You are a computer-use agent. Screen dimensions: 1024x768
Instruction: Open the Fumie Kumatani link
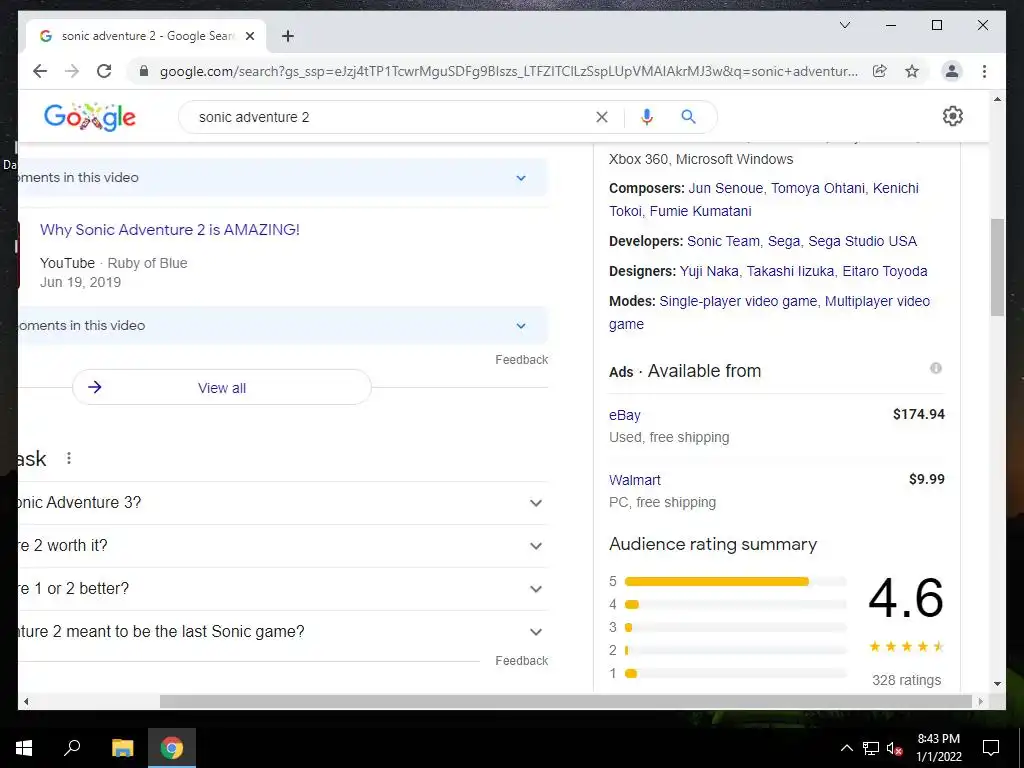coord(701,211)
